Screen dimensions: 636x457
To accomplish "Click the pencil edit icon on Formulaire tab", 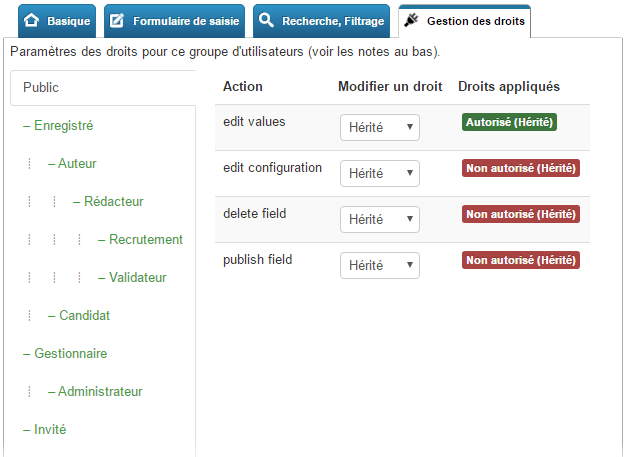I will (117, 20).
